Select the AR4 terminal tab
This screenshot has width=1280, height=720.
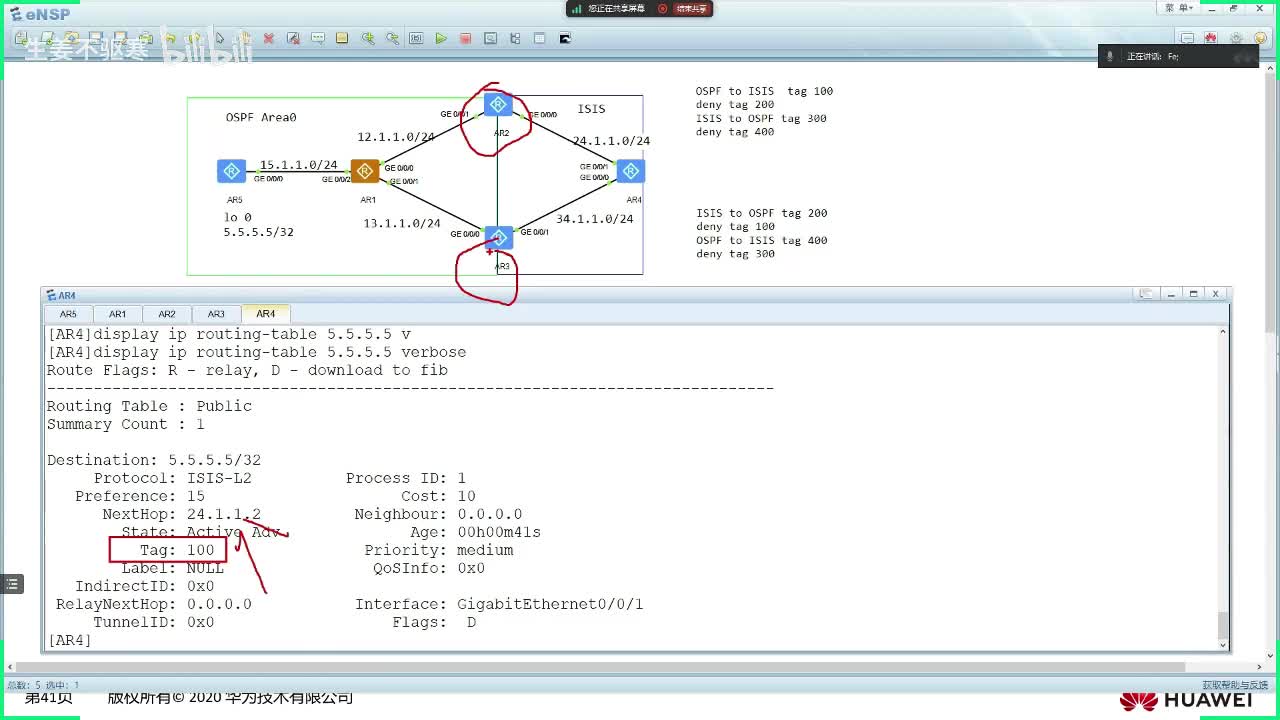(265, 314)
